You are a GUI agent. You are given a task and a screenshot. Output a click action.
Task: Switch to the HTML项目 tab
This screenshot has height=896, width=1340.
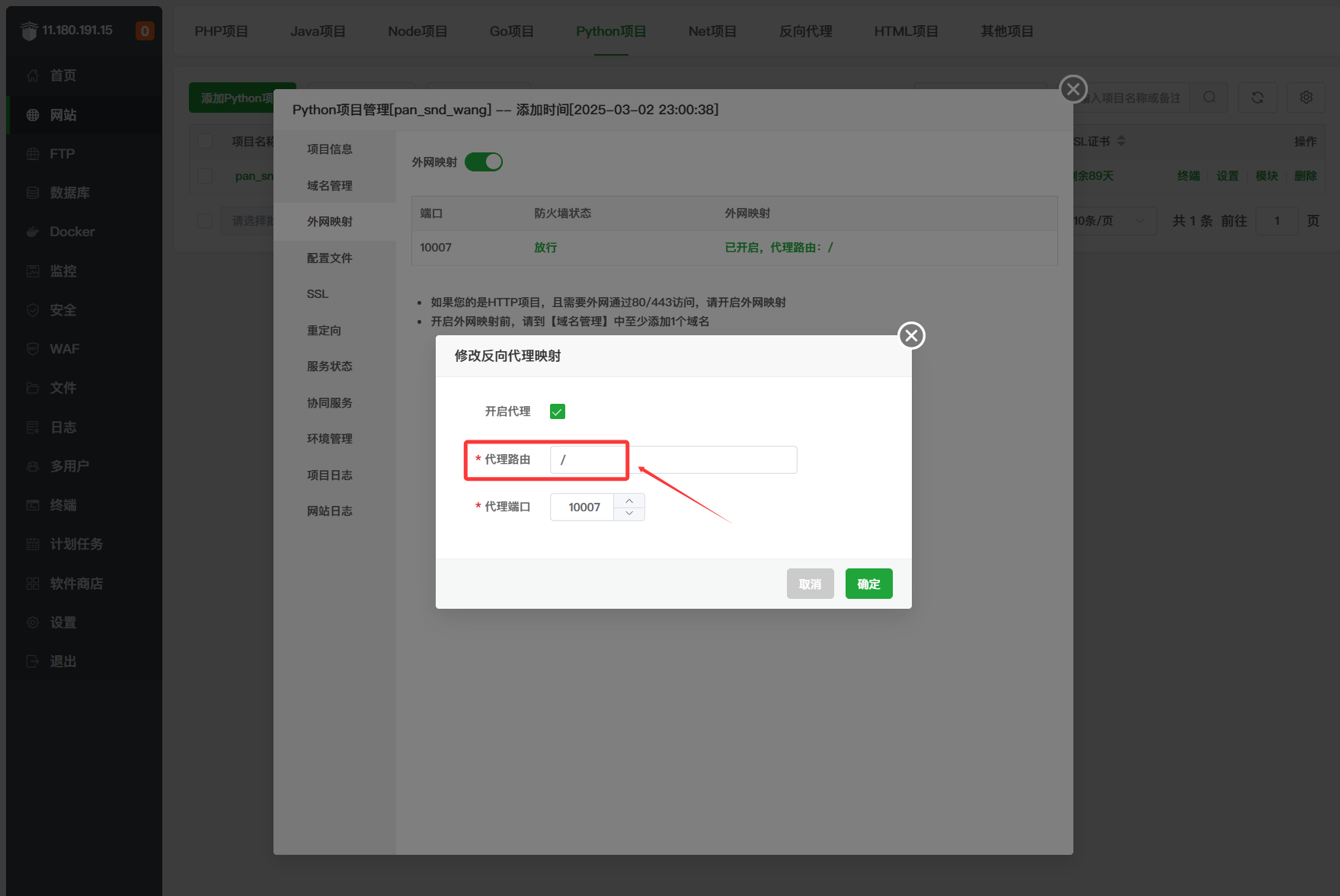(x=906, y=31)
